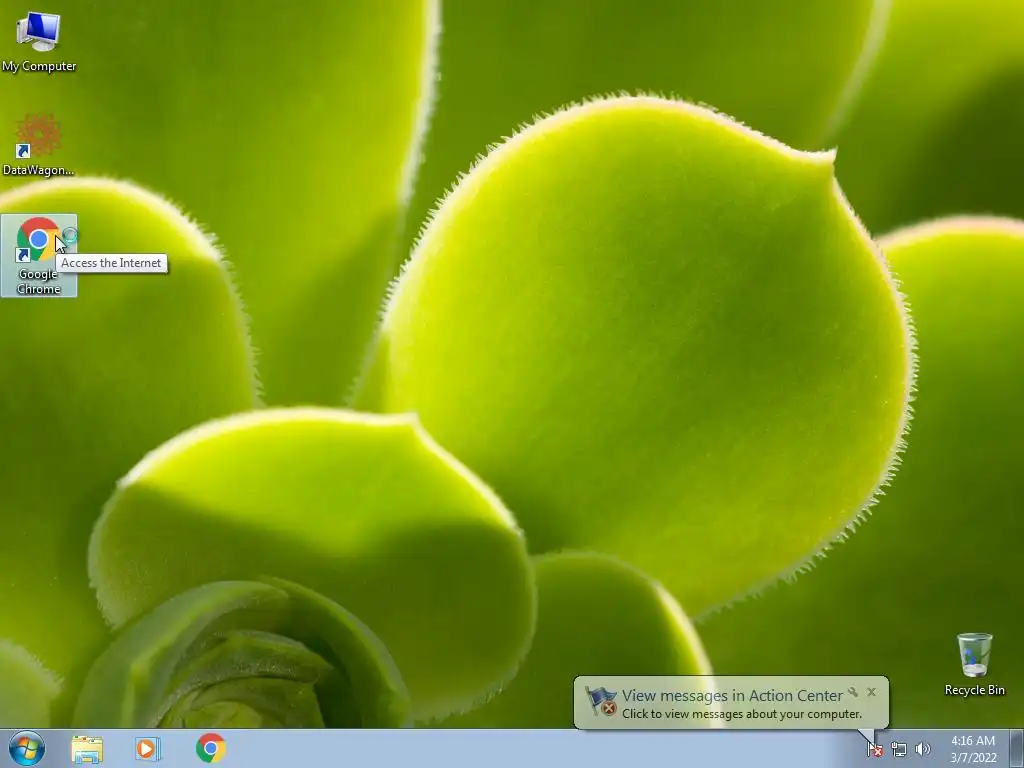Screen dimensions: 1024x768
Task: Open the Windows Start menu
Action: [27, 748]
